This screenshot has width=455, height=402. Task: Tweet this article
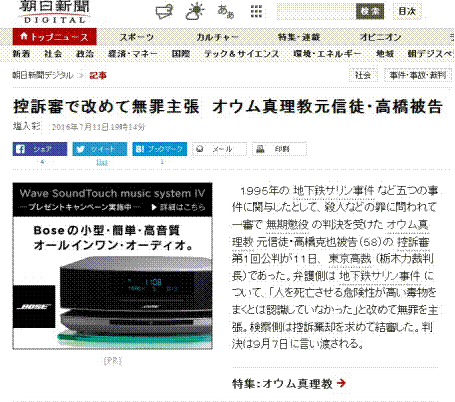click(100, 149)
